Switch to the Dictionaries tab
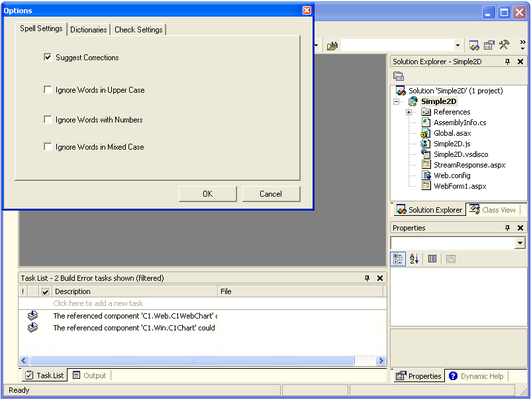This screenshot has width=531, height=400. tap(88, 29)
